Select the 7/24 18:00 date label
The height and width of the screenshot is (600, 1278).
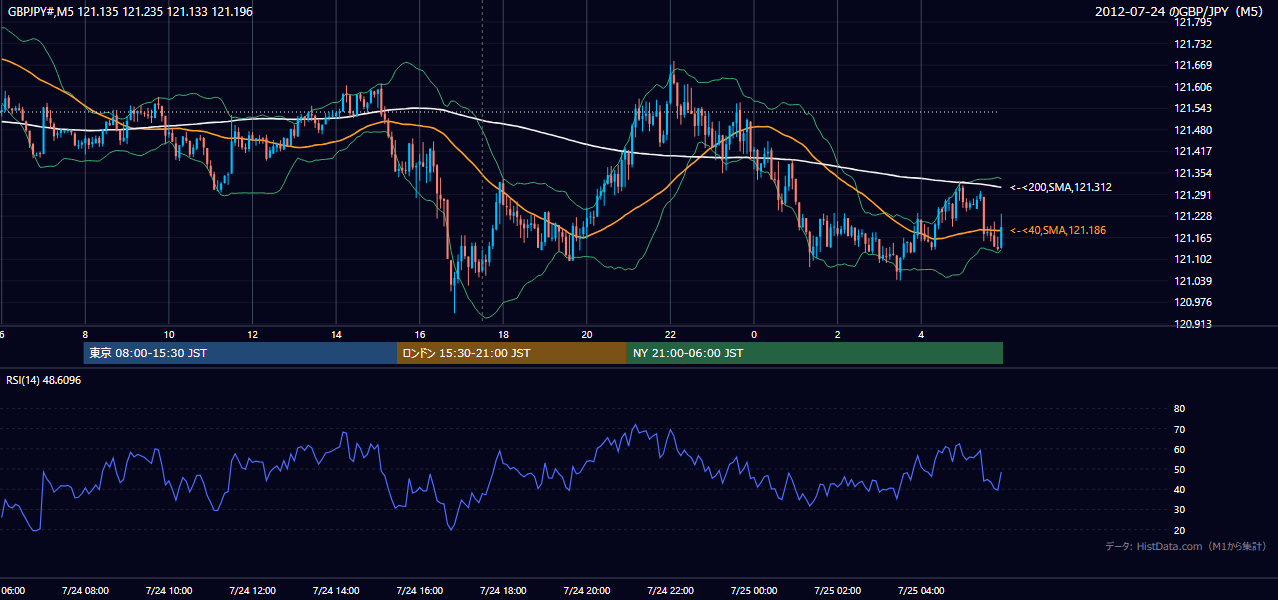[x=503, y=590]
